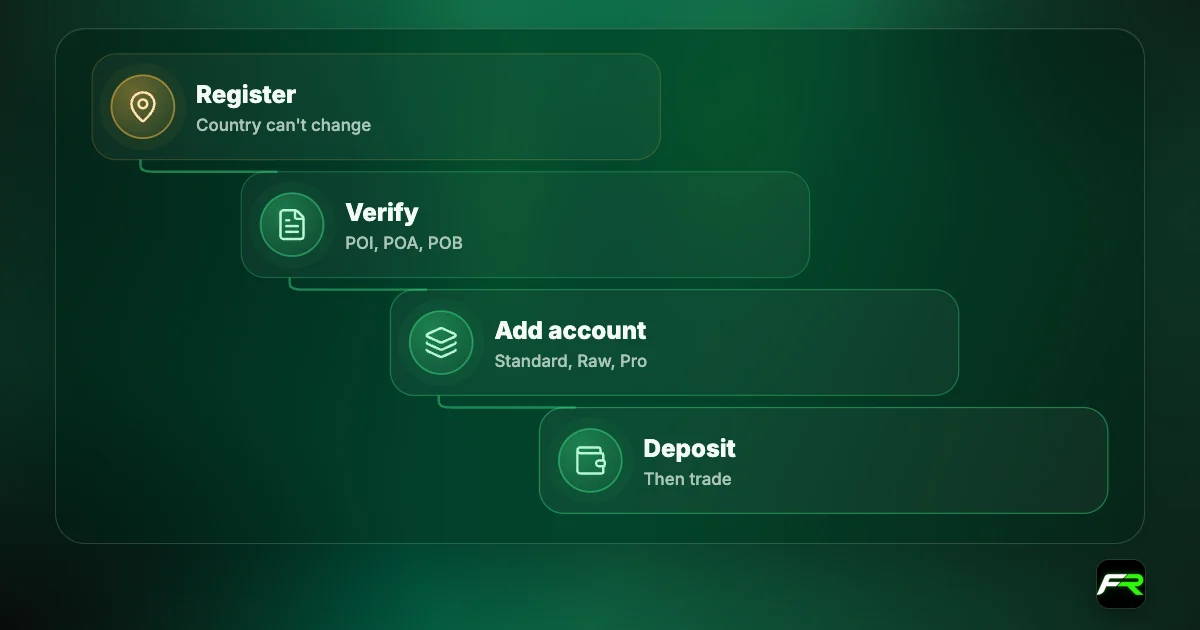Click the wallet icon beside Deposit
1200x630 pixels.
pyautogui.click(x=590, y=461)
